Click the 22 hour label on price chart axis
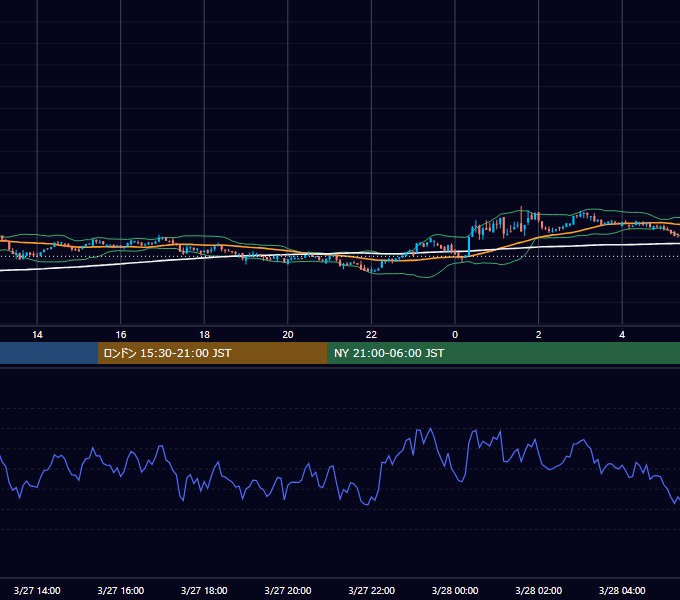 [x=371, y=335]
